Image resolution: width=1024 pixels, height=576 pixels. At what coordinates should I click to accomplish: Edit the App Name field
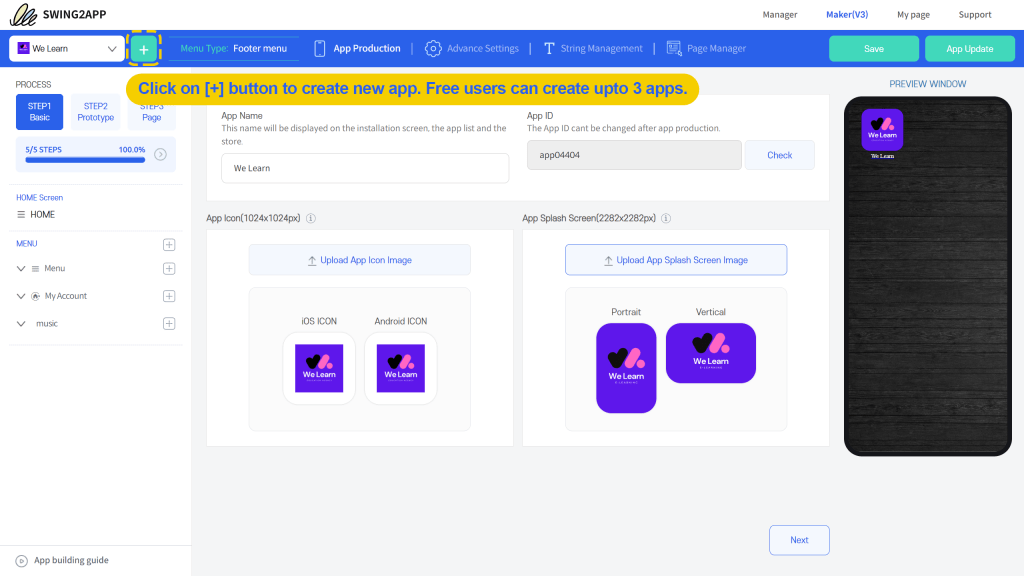(365, 168)
